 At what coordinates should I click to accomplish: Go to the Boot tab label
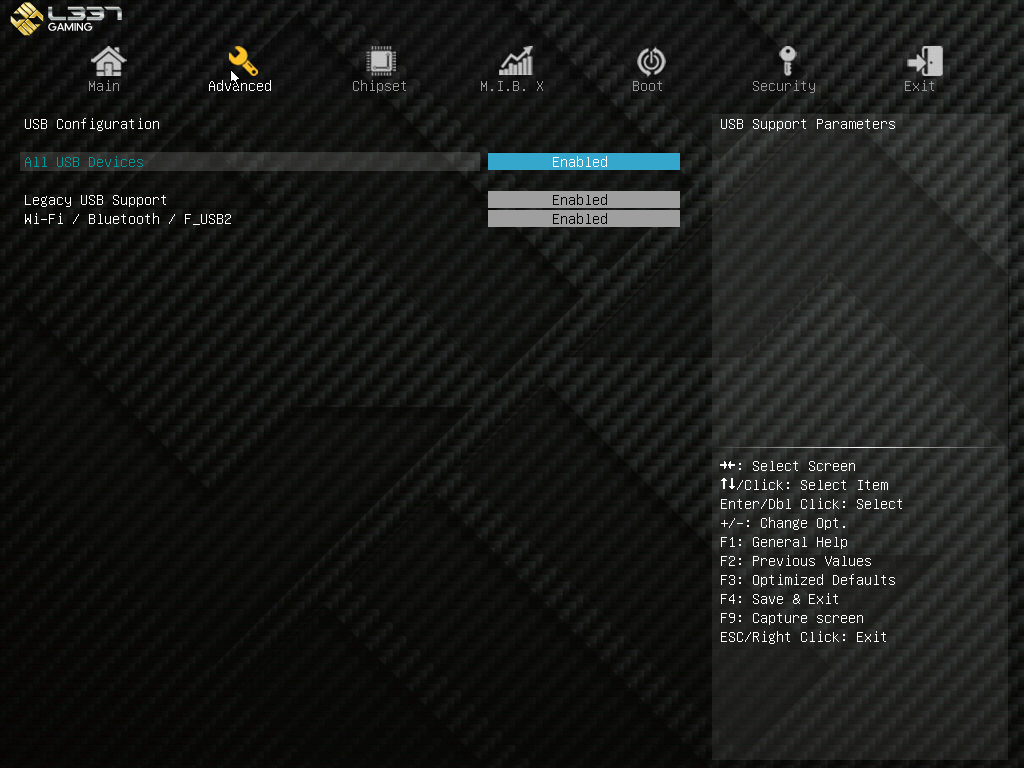pyautogui.click(x=647, y=86)
